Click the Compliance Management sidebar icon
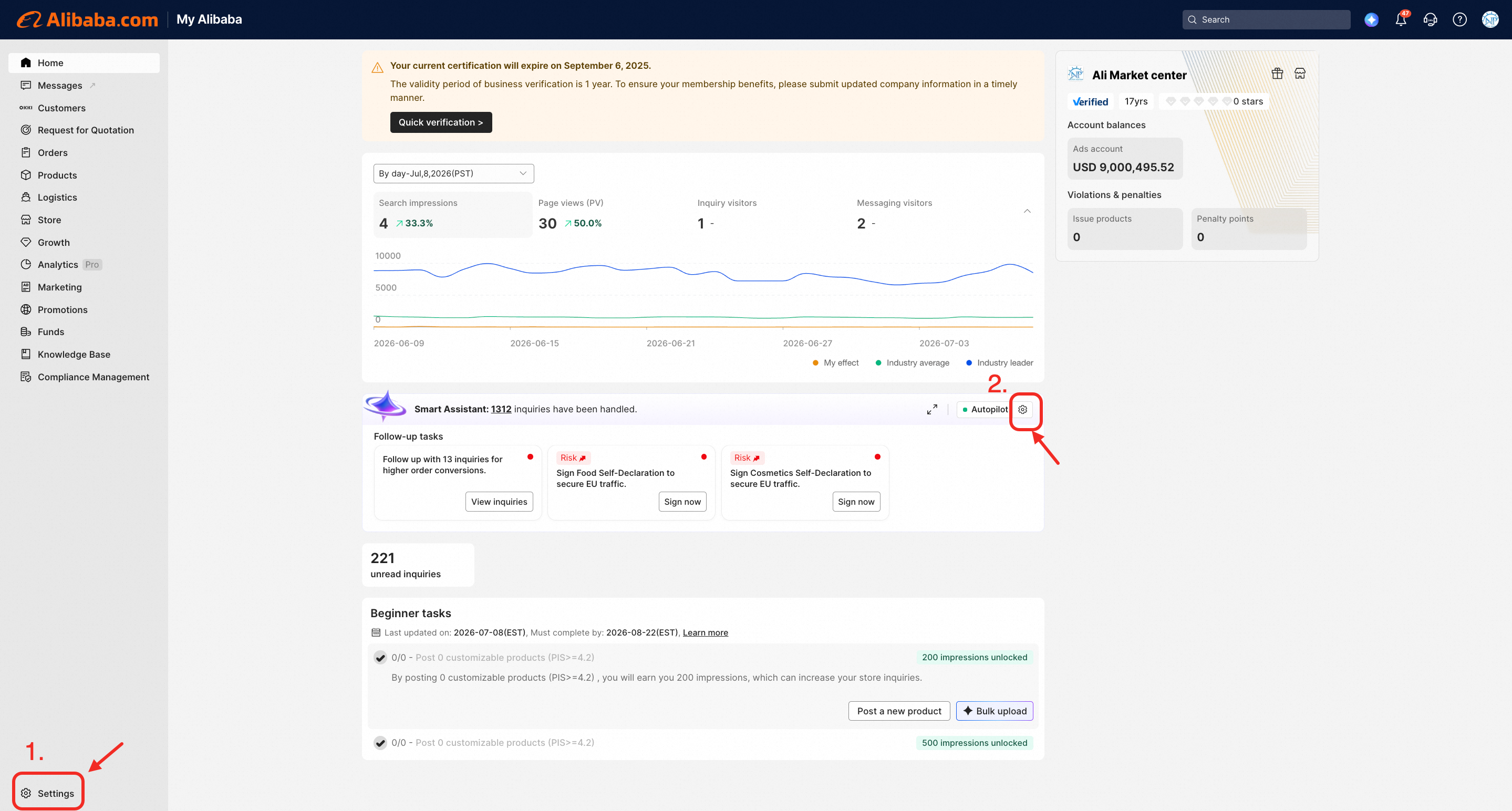The height and width of the screenshot is (811, 1512). [x=26, y=377]
